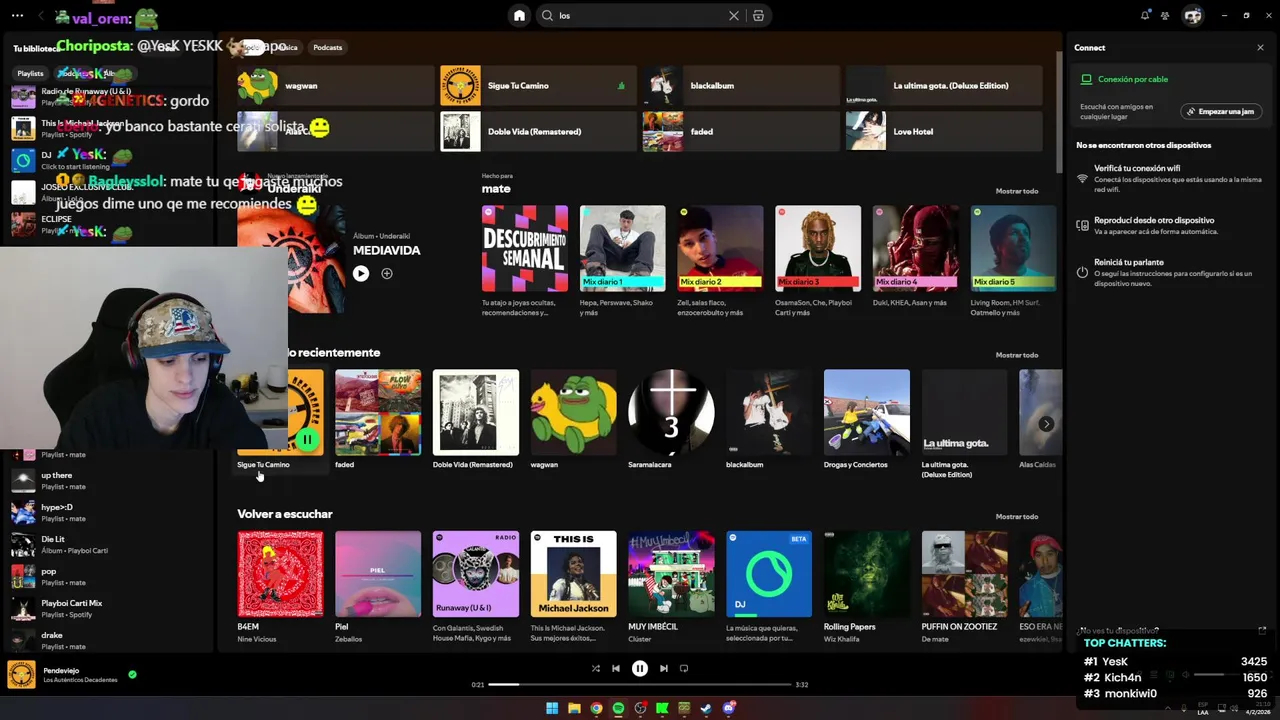1280x720 pixels.
Task: Go to Spotify Home via house icon
Action: click(519, 15)
